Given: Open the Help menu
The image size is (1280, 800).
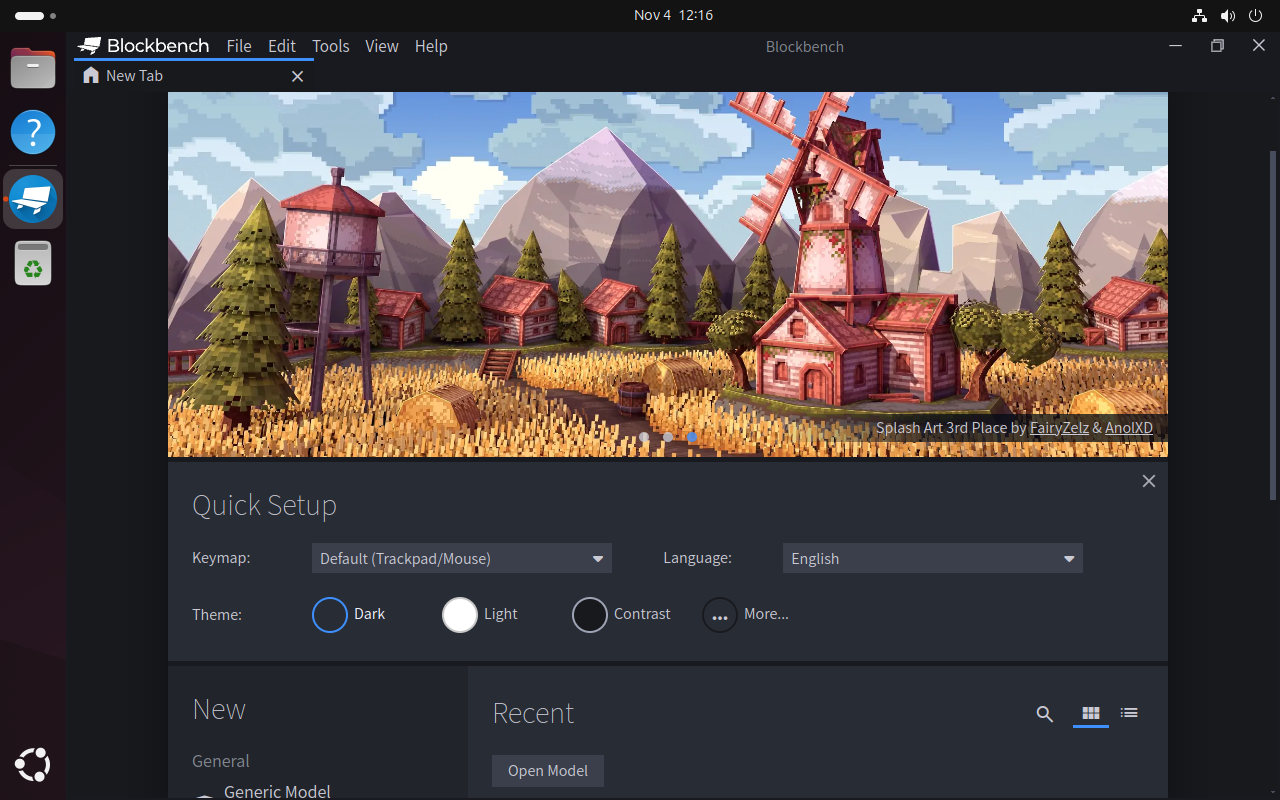Looking at the screenshot, I should click(431, 46).
